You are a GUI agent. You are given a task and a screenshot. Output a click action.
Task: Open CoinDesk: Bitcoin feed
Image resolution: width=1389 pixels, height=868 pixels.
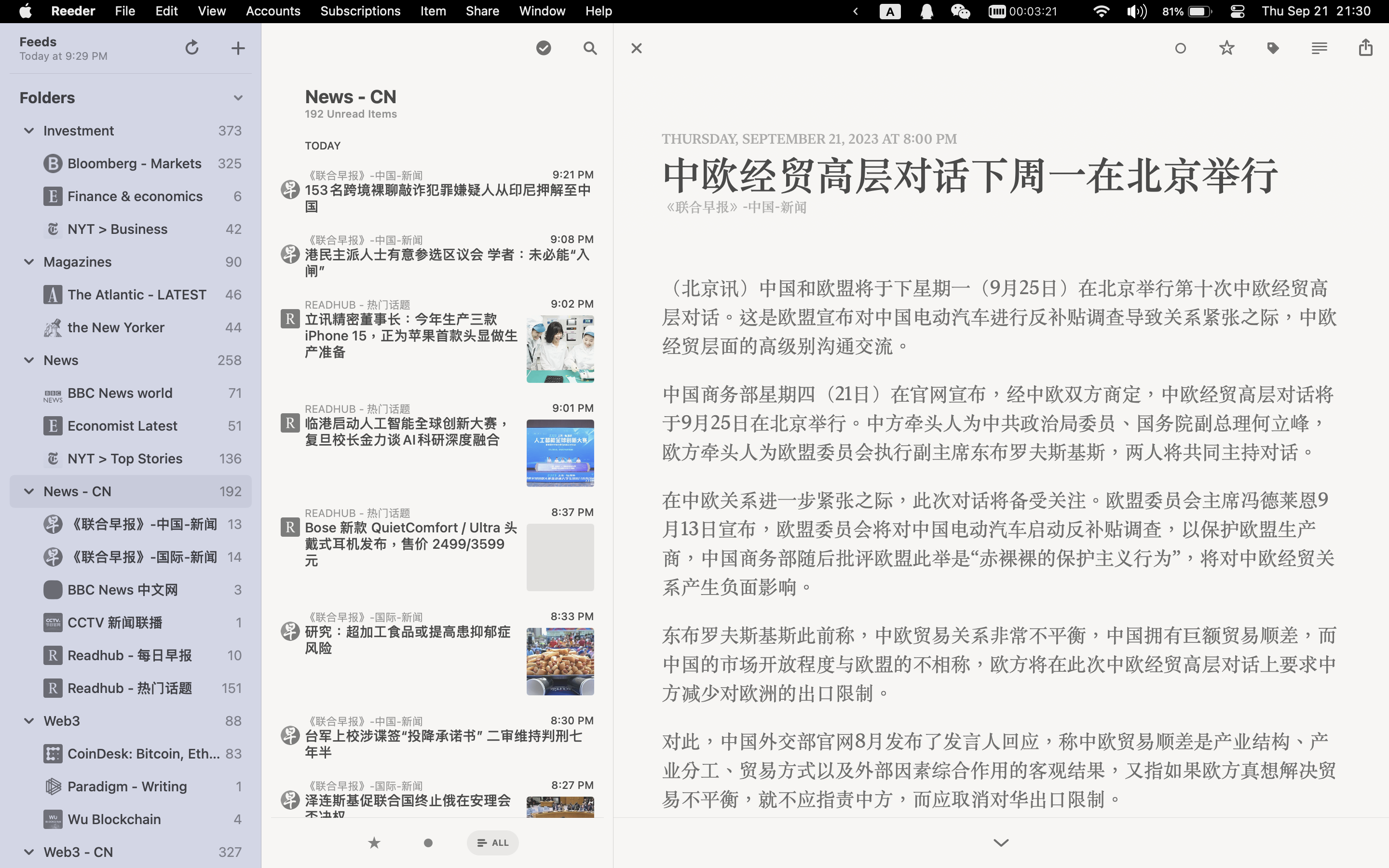click(x=131, y=754)
